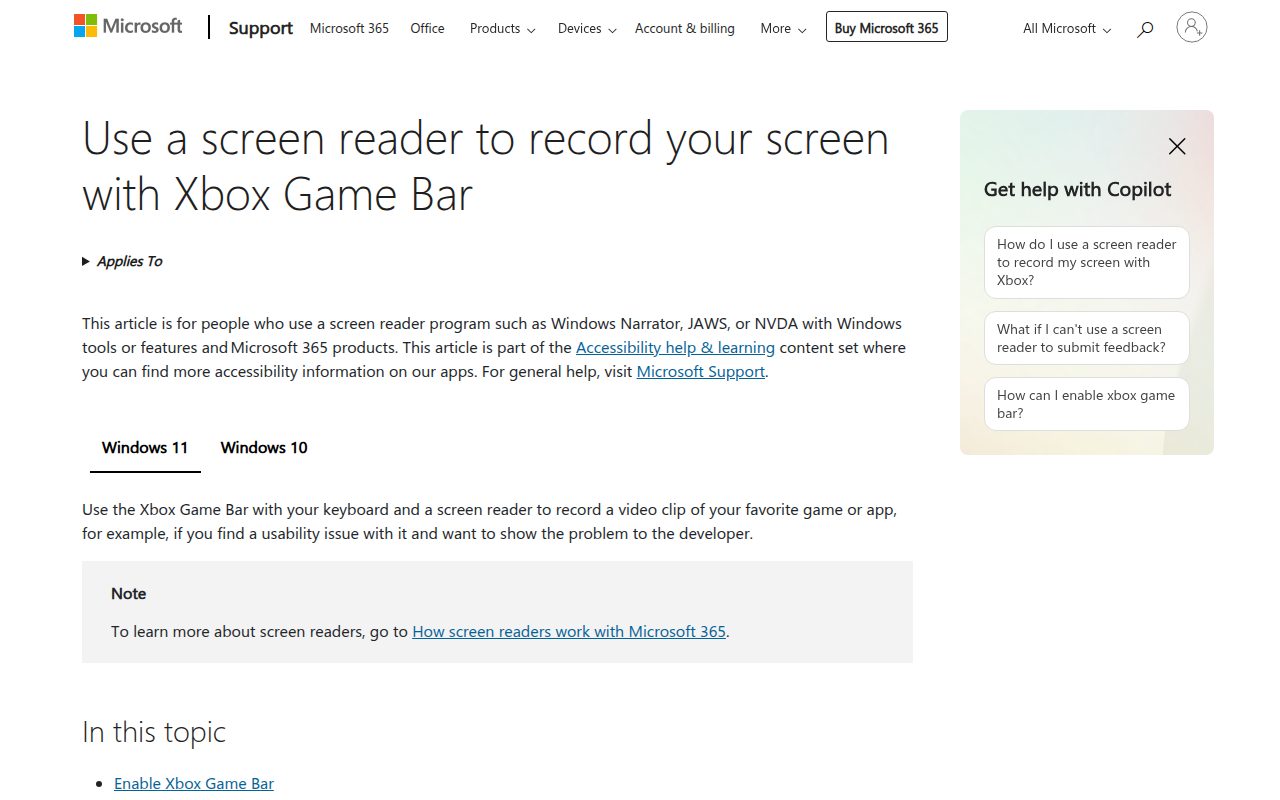Go to Microsoft 365 in navigation
The height and width of the screenshot is (800, 1280).
click(349, 28)
